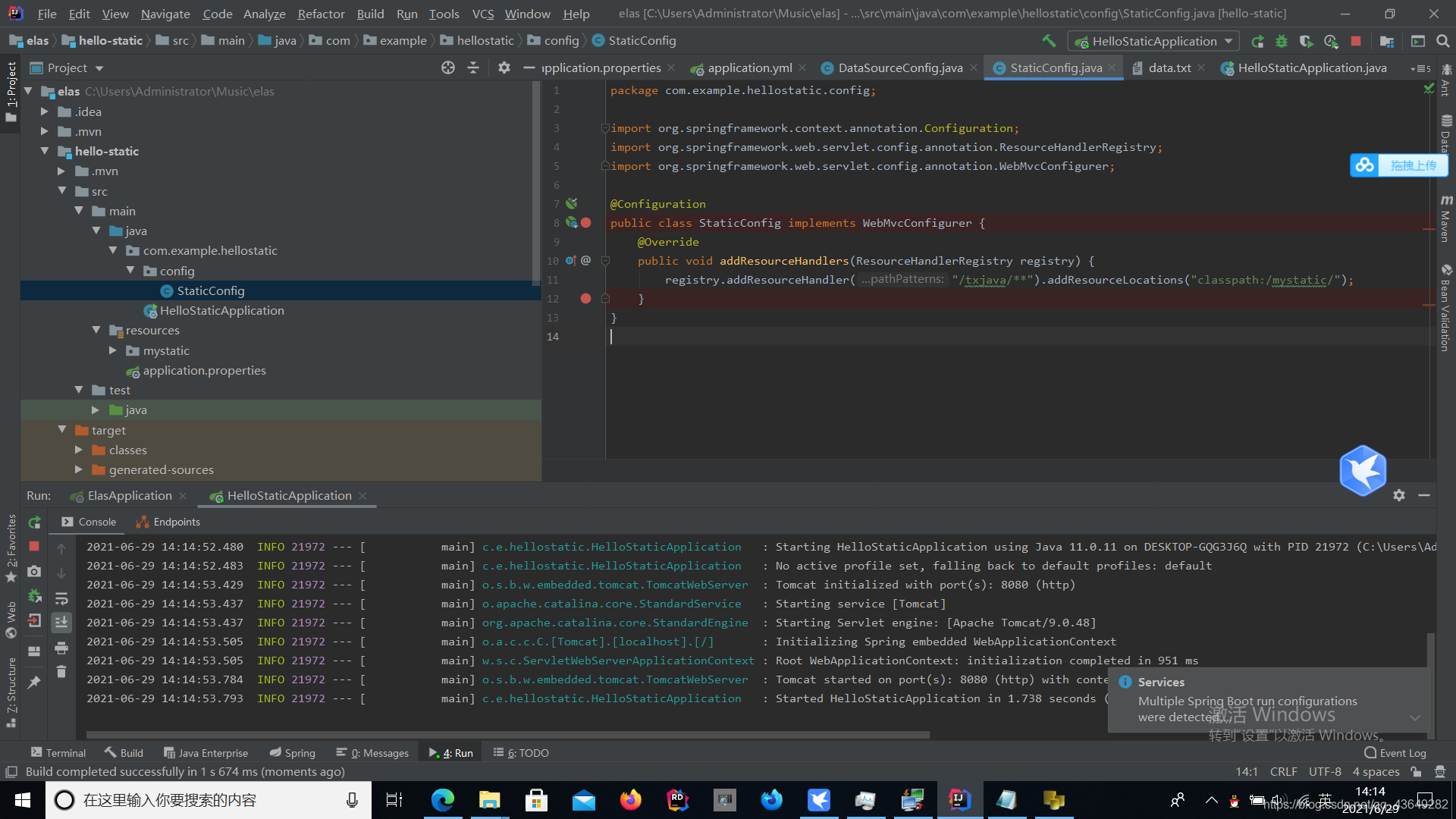Switch to ElasApplication run tab

[129, 495]
